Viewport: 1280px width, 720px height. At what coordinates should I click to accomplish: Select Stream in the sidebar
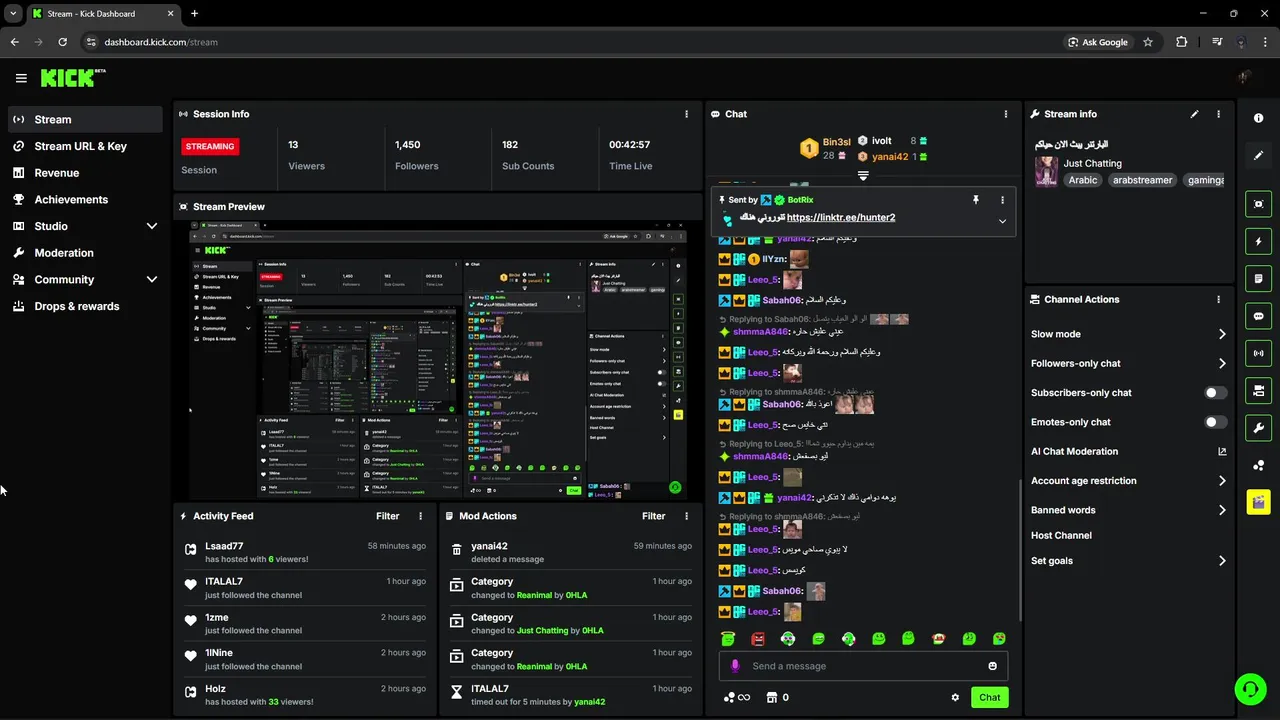[x=84, y=119]
